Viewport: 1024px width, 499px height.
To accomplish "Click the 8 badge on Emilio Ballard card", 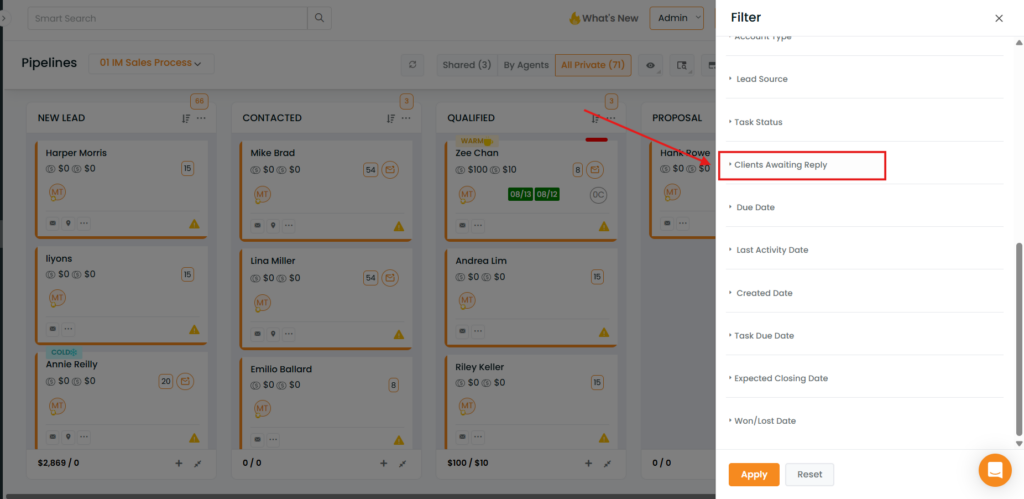I will tap(393, 385).
